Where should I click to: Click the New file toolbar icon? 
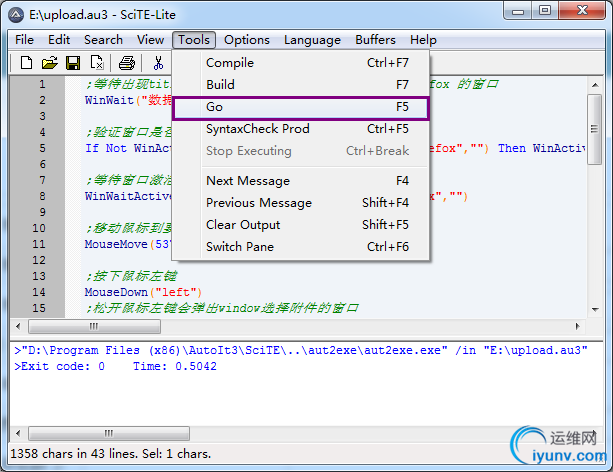click(27, 63)
